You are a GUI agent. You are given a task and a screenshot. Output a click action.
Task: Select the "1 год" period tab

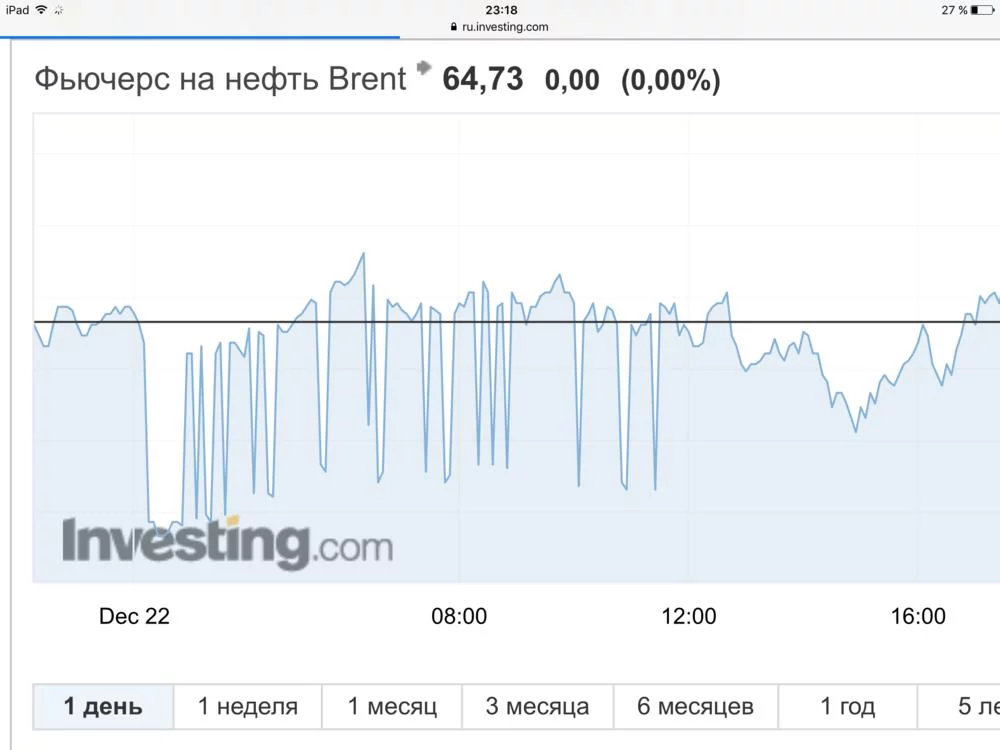point(847,707)
